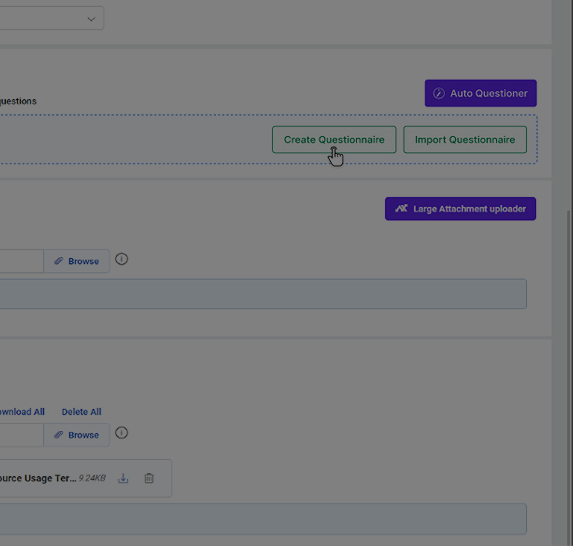Download the Usage Terms file via the arrow icon
Screen dimensions: 573x546
coord(123,478)
